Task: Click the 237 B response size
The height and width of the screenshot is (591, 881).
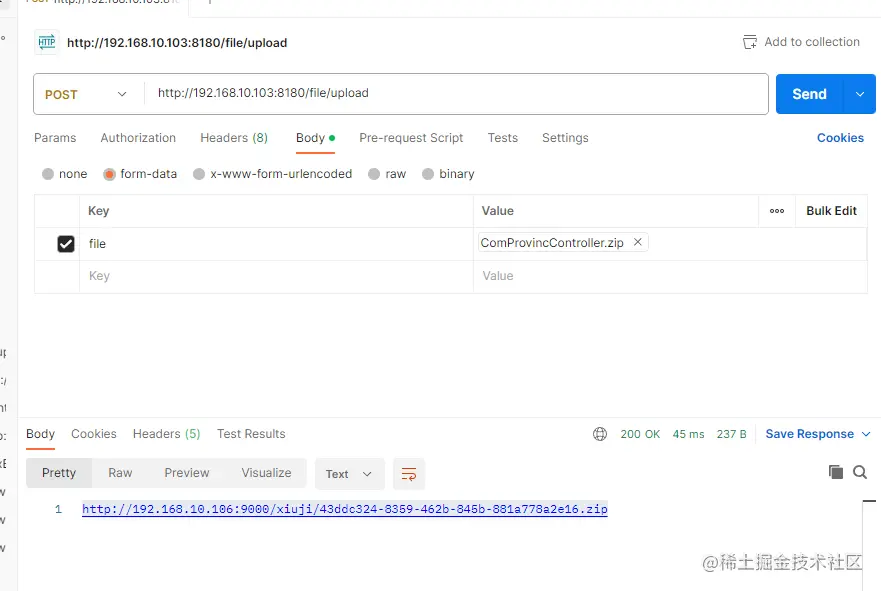Action: coord(732,434)
